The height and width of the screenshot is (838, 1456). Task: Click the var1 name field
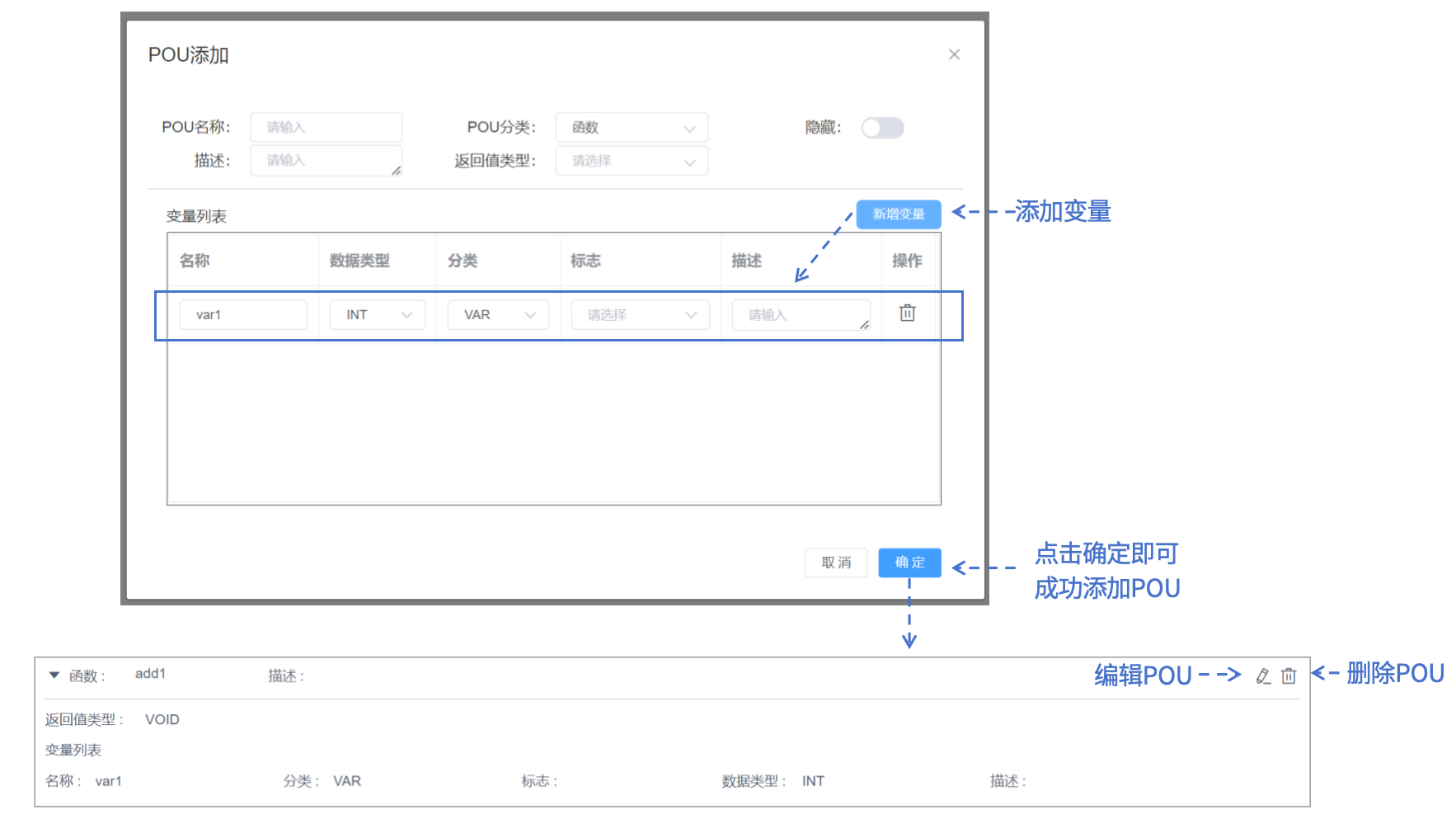243,315
